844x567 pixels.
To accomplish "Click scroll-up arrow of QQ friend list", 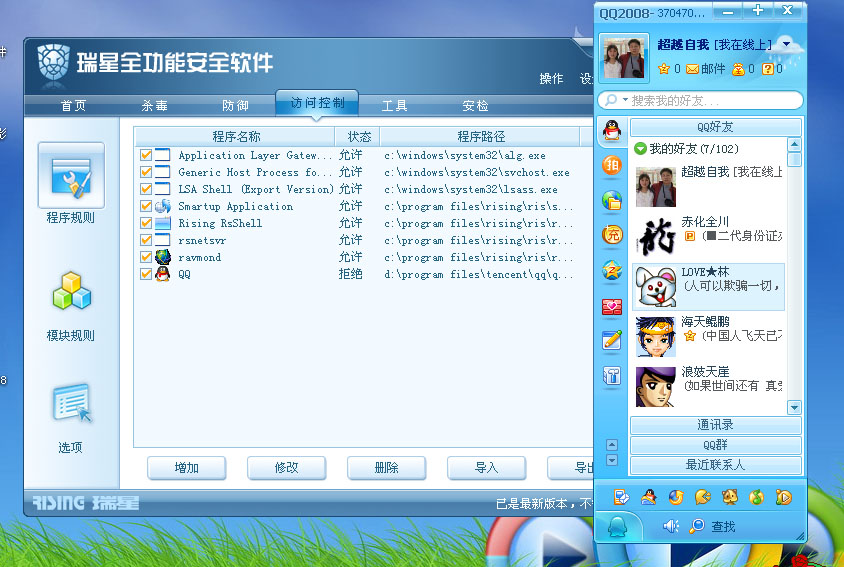I will pyautogui.click(x=794, y=145).
